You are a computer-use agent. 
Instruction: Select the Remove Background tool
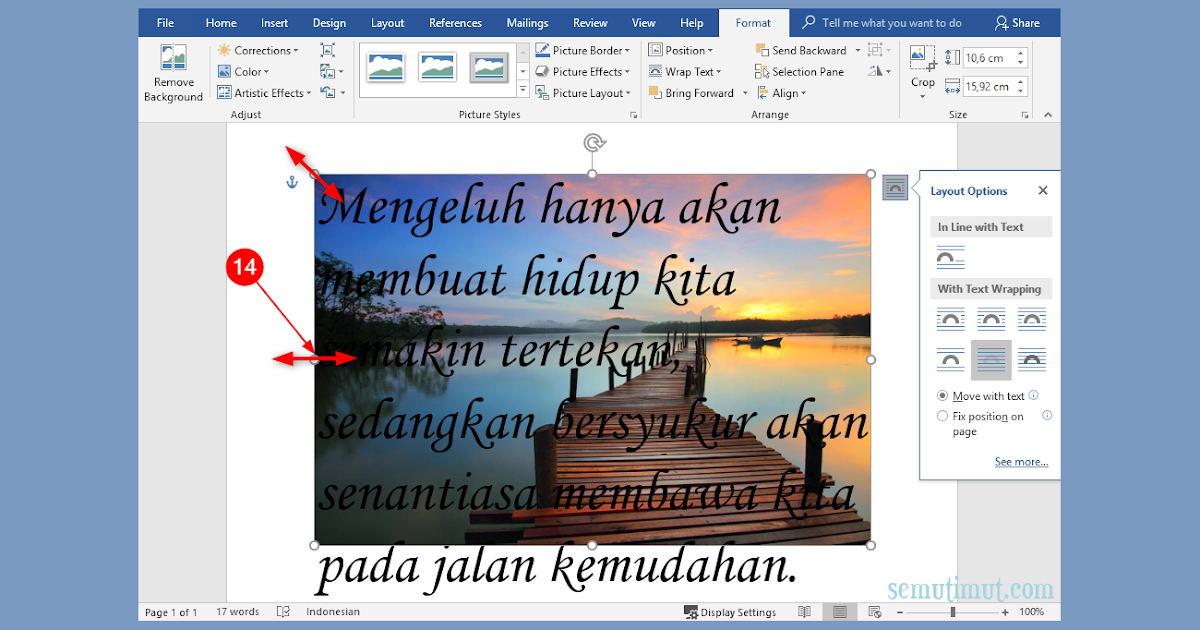[x=172, y=72]
